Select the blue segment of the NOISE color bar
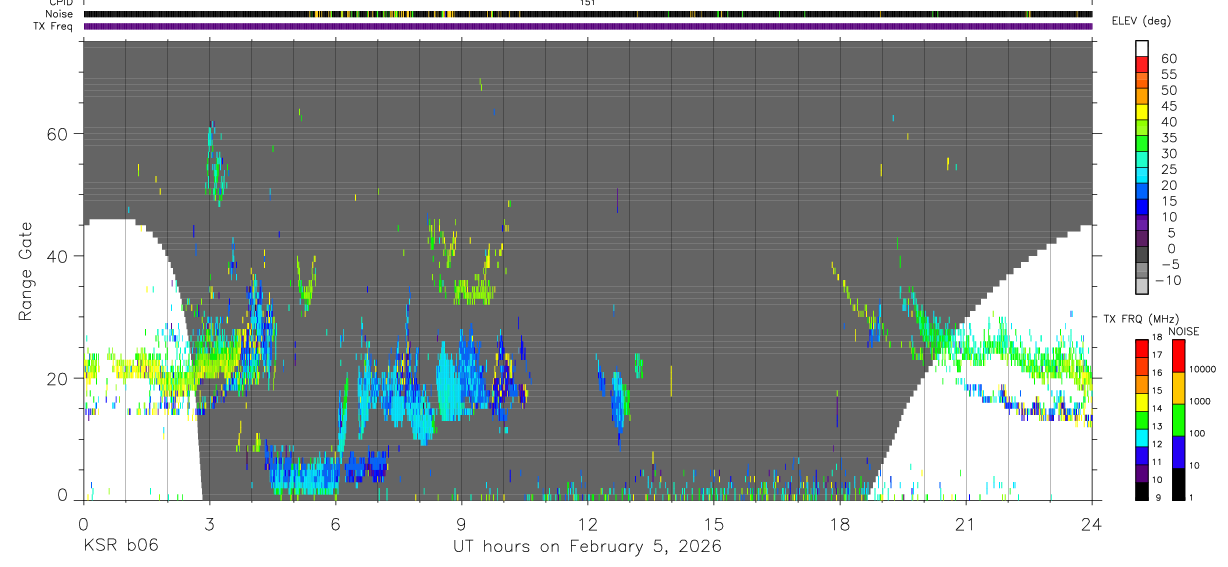 coord(1179,452)
